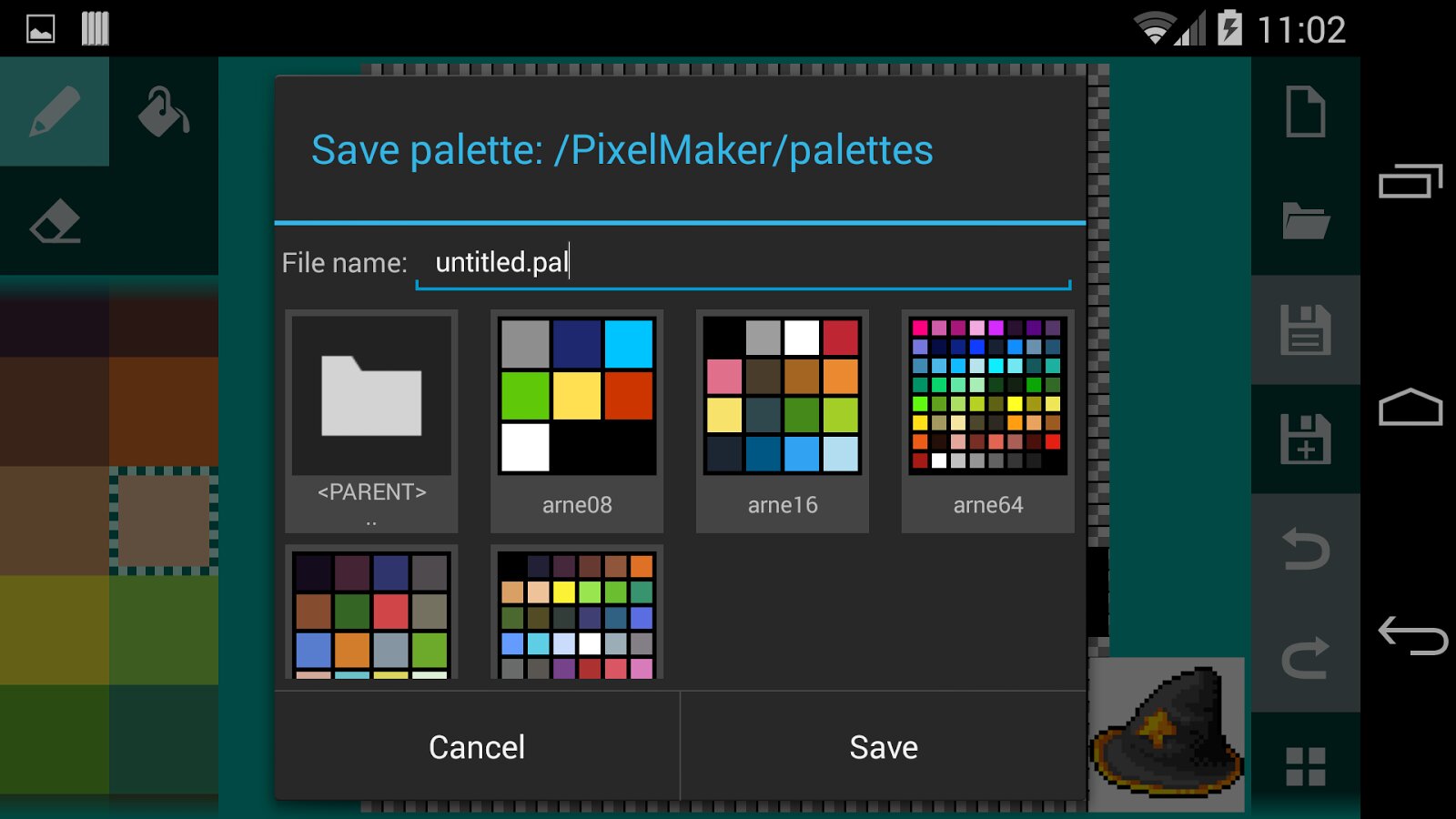Image resolution: width=1456 pixels, height=819 pixels.
Task: Click the save-as icon with plus
Action: tap(1305, 439)
